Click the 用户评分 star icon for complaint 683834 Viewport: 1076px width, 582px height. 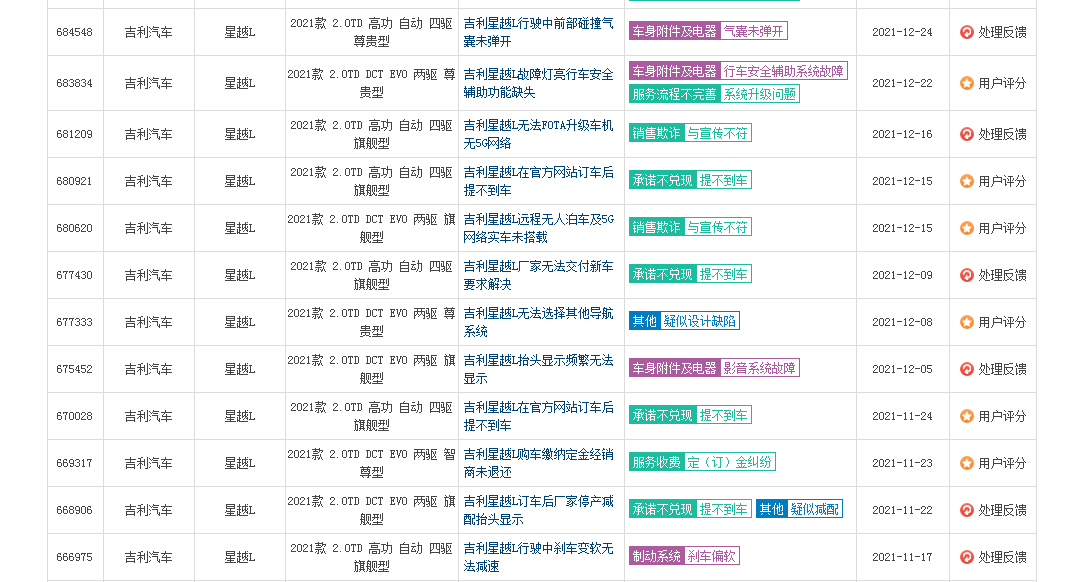click(966, 83)
